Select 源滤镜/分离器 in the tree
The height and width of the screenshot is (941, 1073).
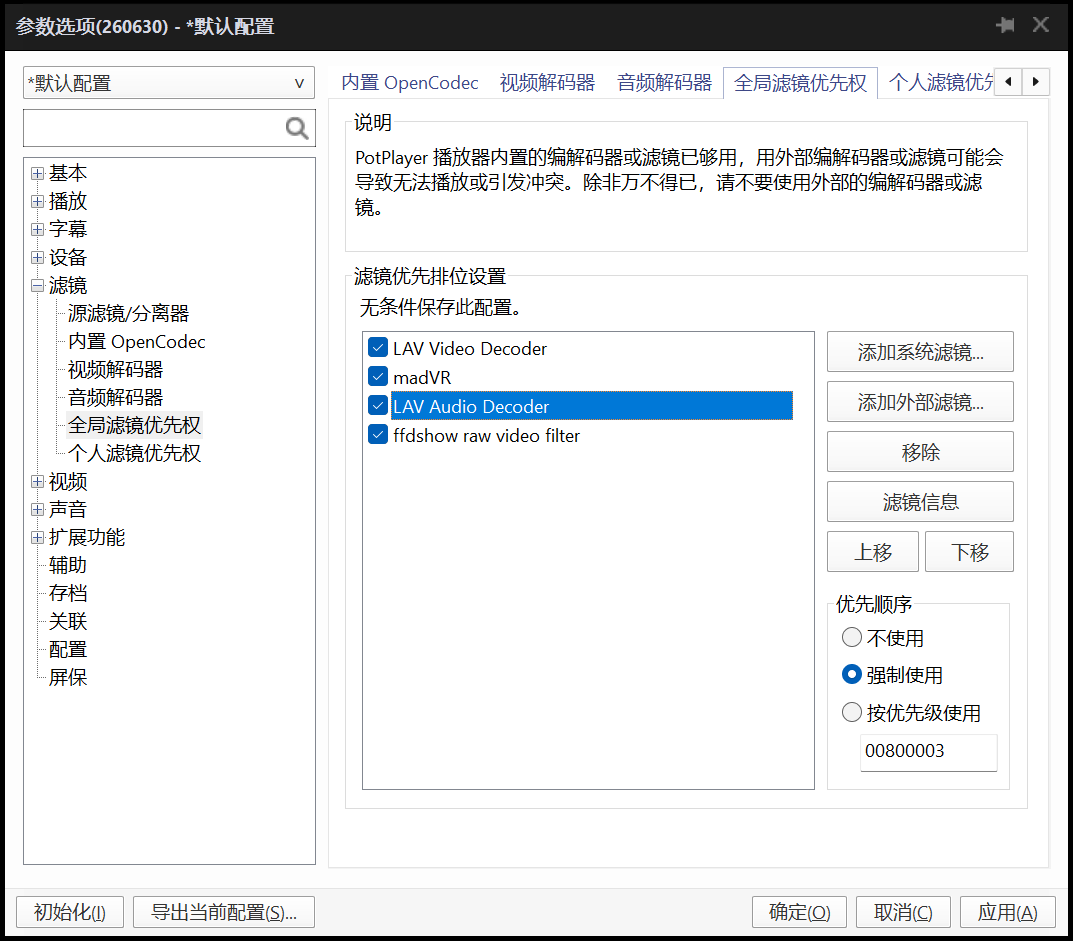click(128, 313)
